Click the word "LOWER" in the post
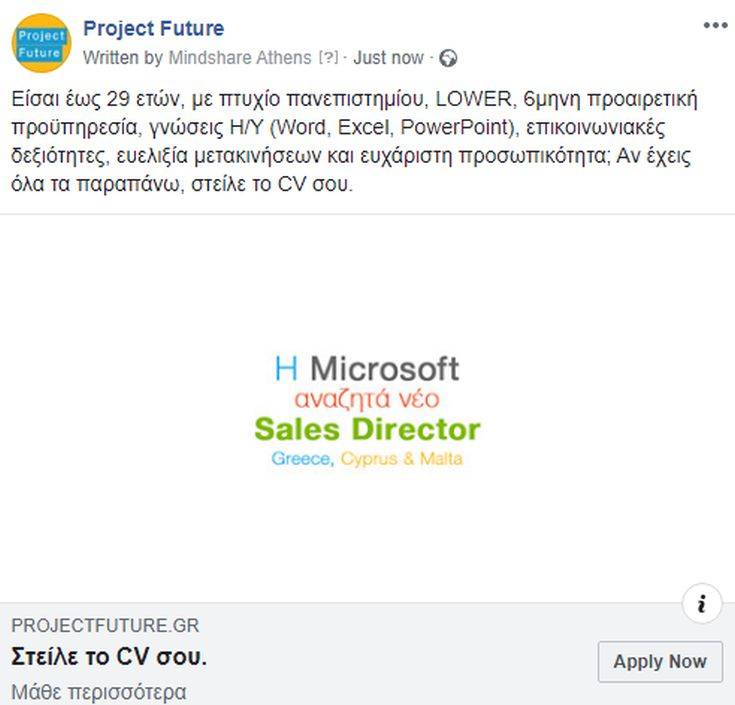Screen dimensions: 735x705 (x=474, y=100)
